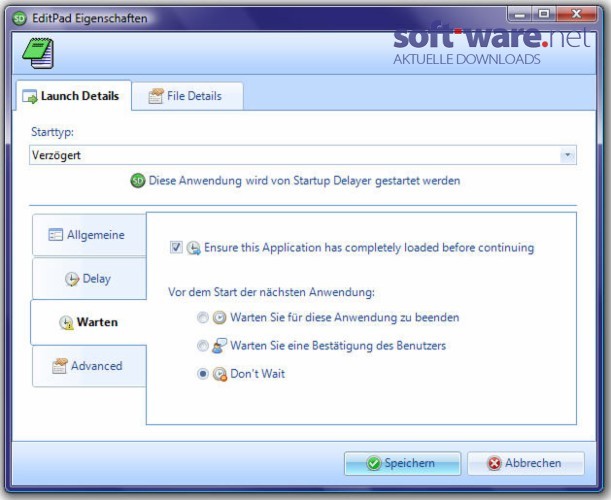
Task: Select the Don't Wait radio button
Action: pos(203,374)
